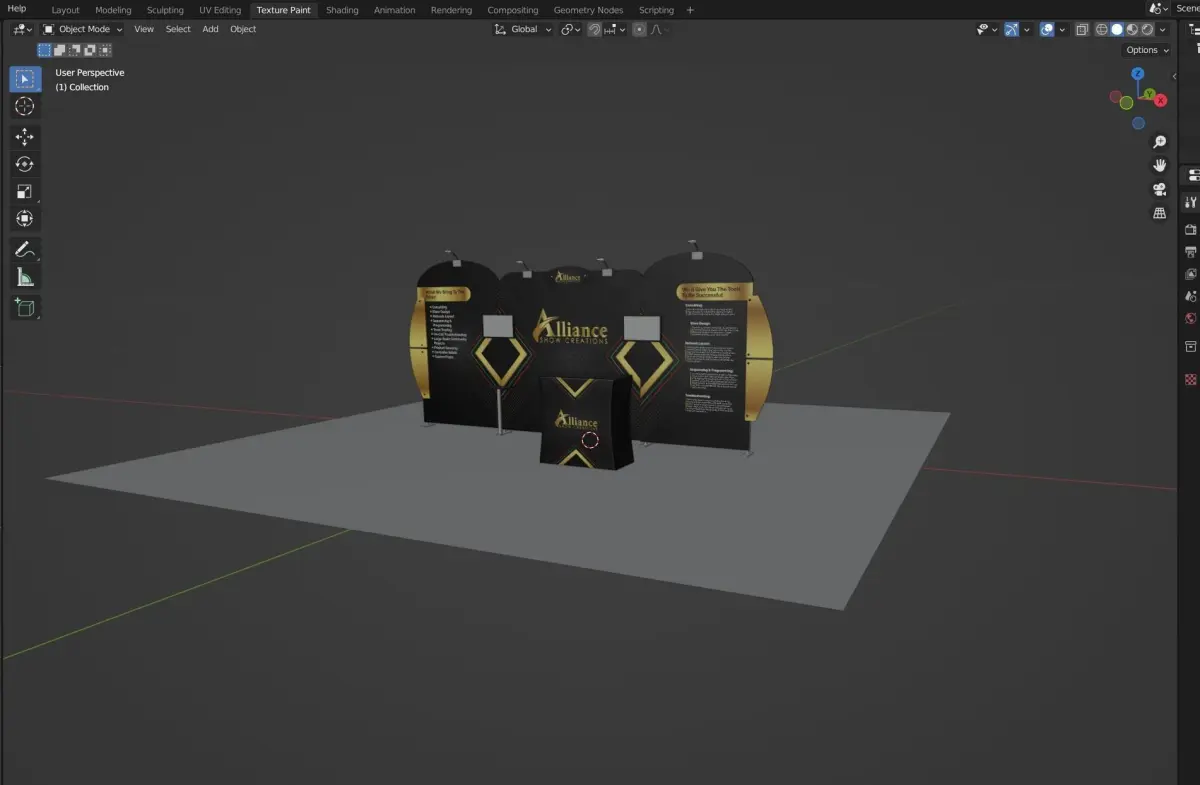Set selection mode to new selection
The width and height of the screenshot is (1200, 785).
45,50
